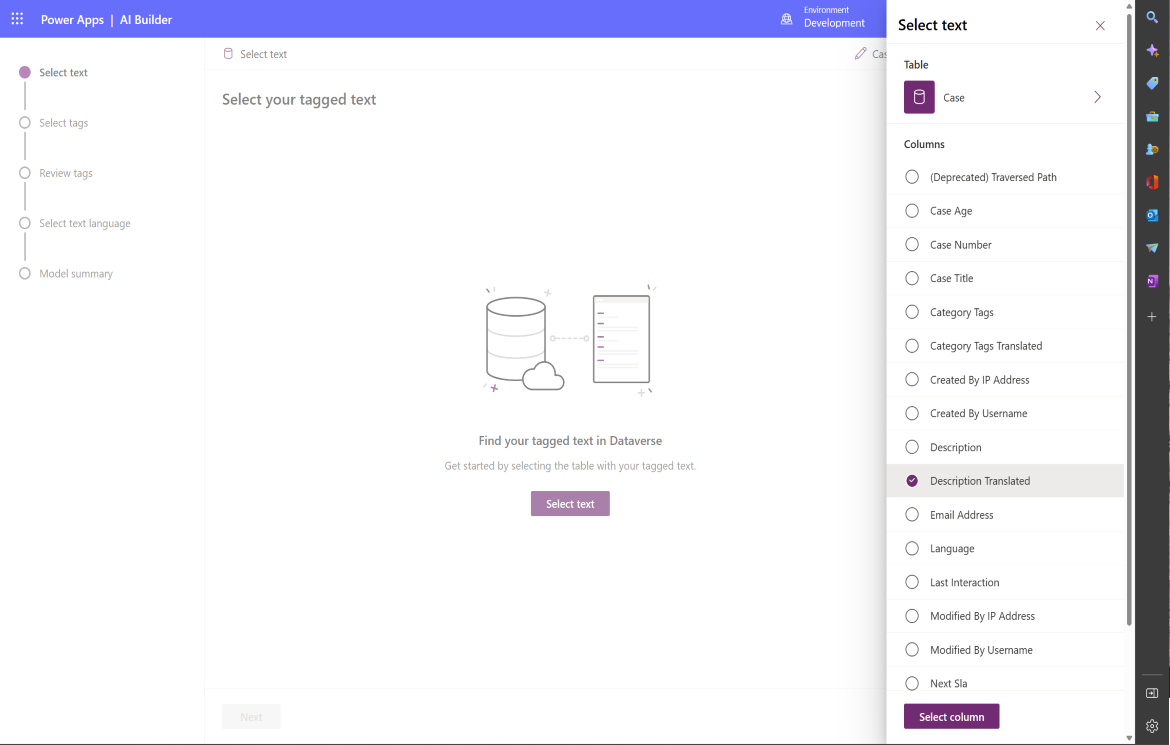Expand the Case table chevron
Image resolution: width=1170 pixels, height=745 pixels.
(x=1098, y=97)
